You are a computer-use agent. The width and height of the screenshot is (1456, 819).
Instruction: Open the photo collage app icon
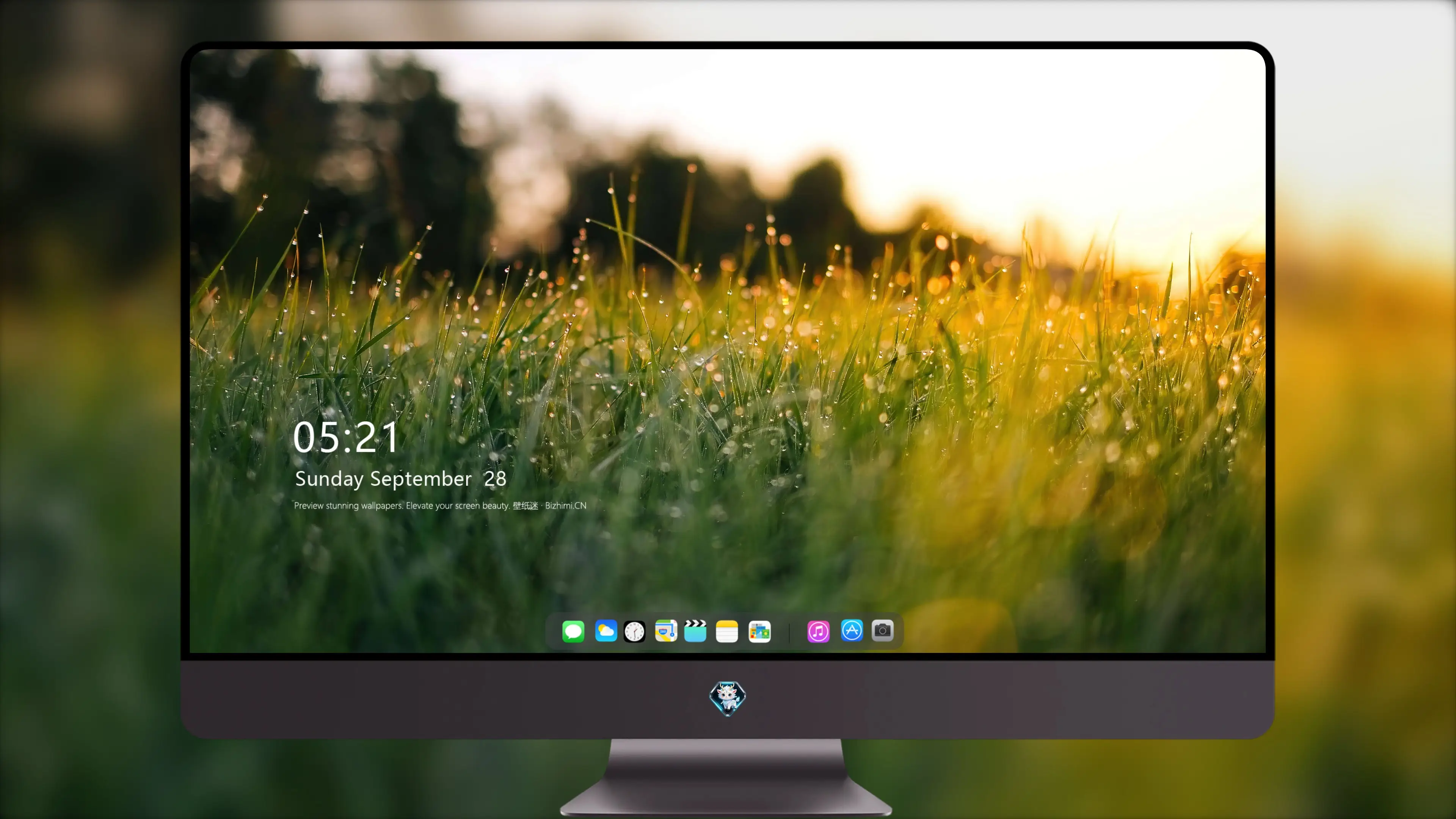[x=759, y=631]
